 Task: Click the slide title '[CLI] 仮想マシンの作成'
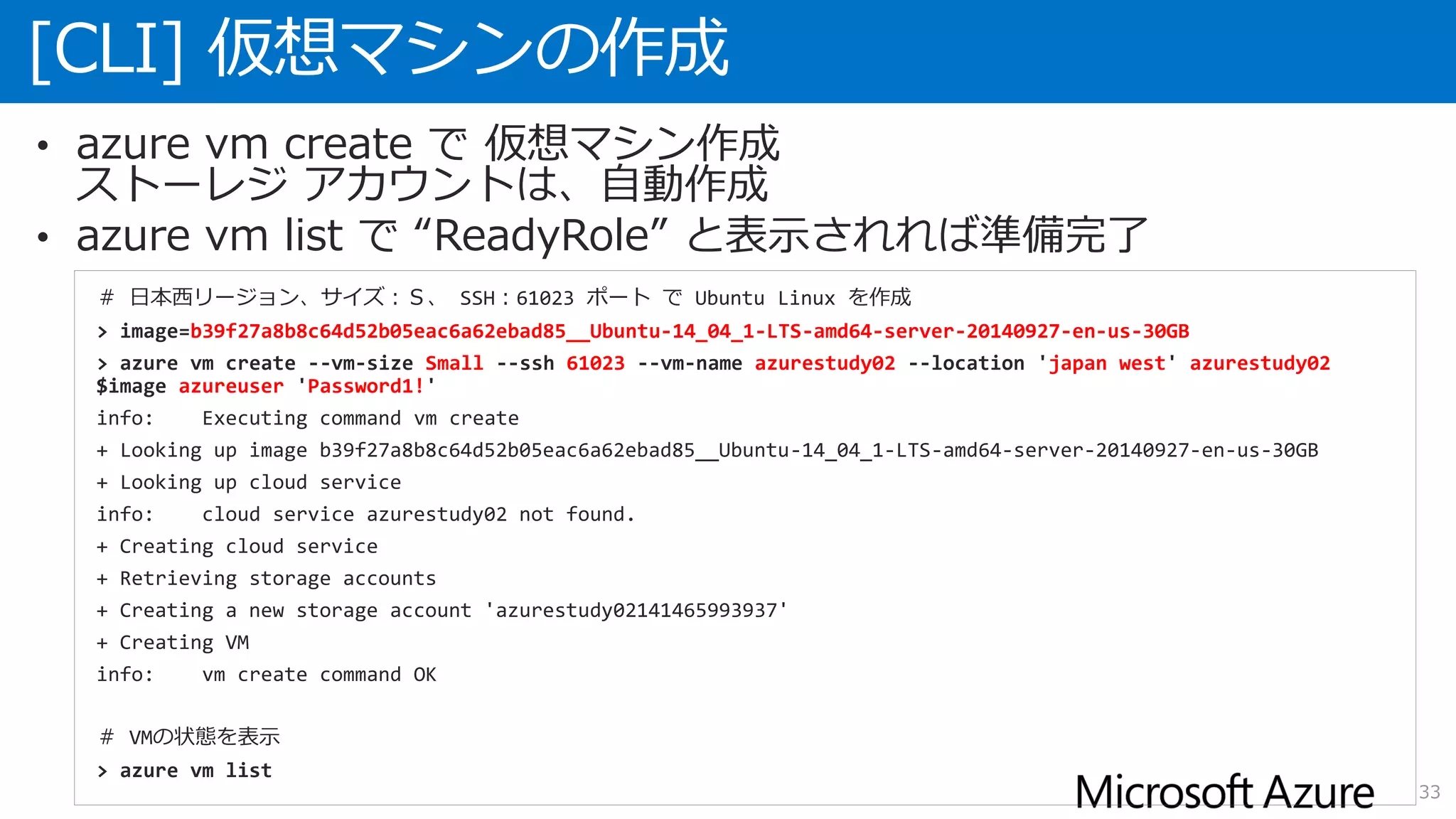click(380, 48)
